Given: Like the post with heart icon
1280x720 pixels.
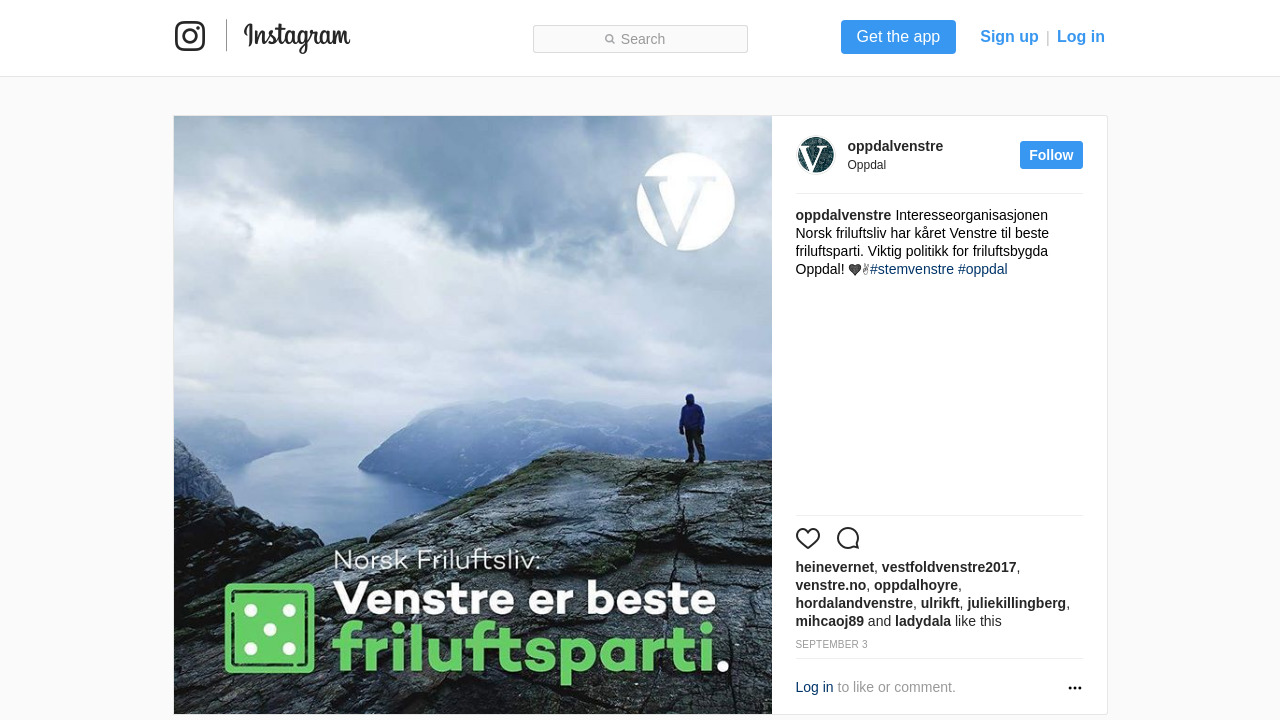Looking at the screenshot, I should (808, 538).
